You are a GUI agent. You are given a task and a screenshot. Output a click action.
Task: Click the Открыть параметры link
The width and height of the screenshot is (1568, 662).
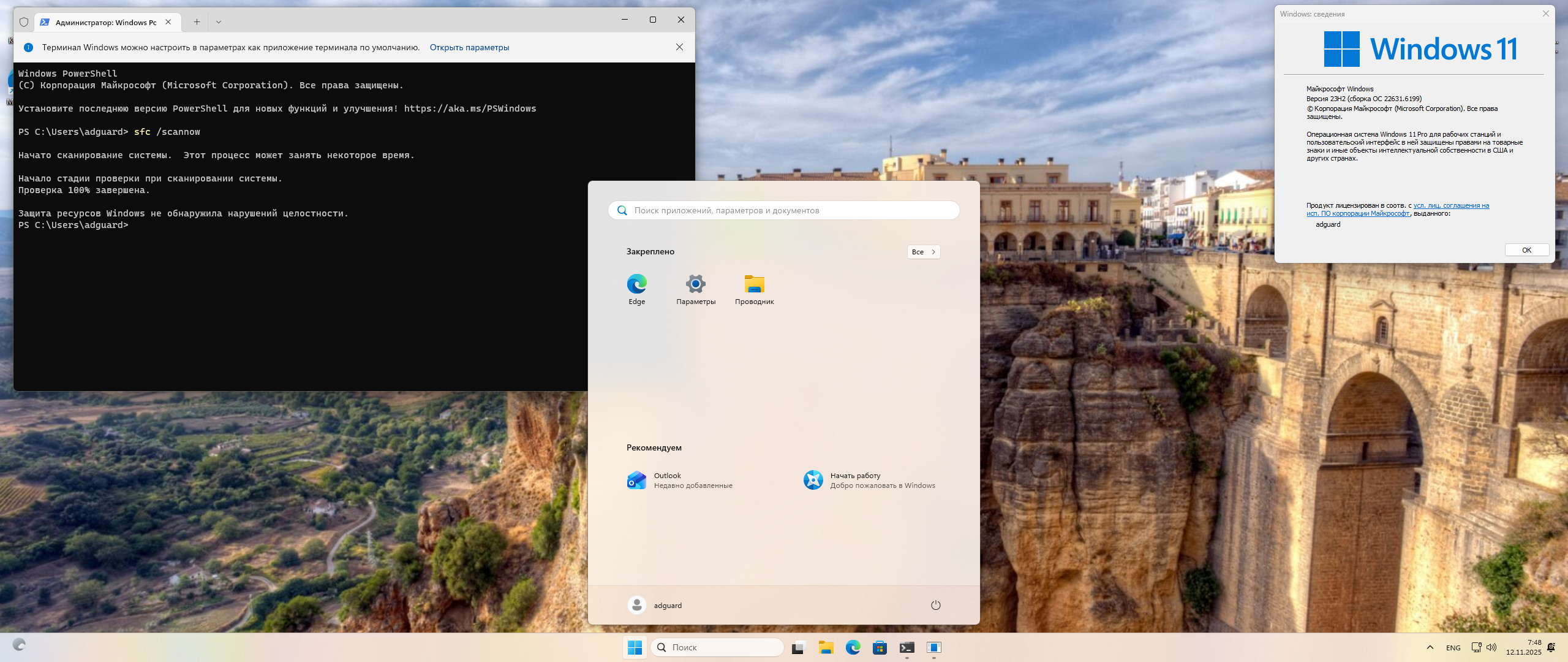[469, 47]
